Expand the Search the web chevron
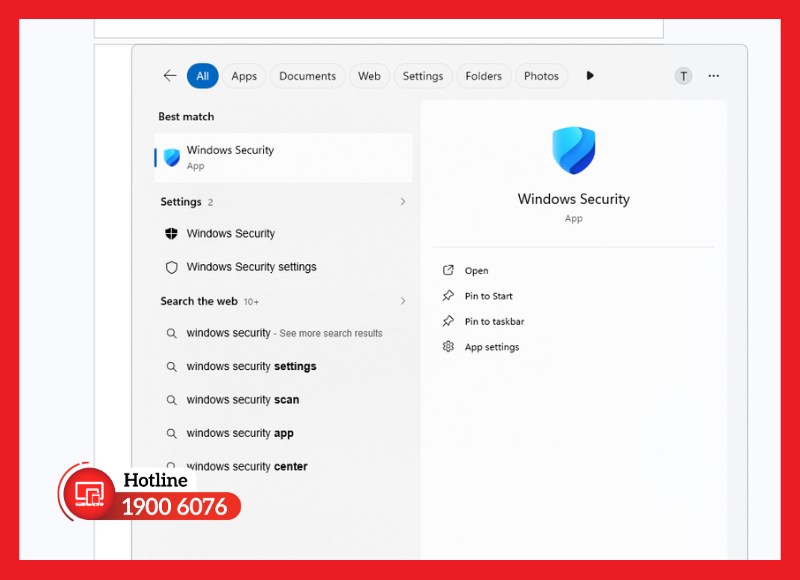Viewport: 800px width, 580px height. click(403, 301)
